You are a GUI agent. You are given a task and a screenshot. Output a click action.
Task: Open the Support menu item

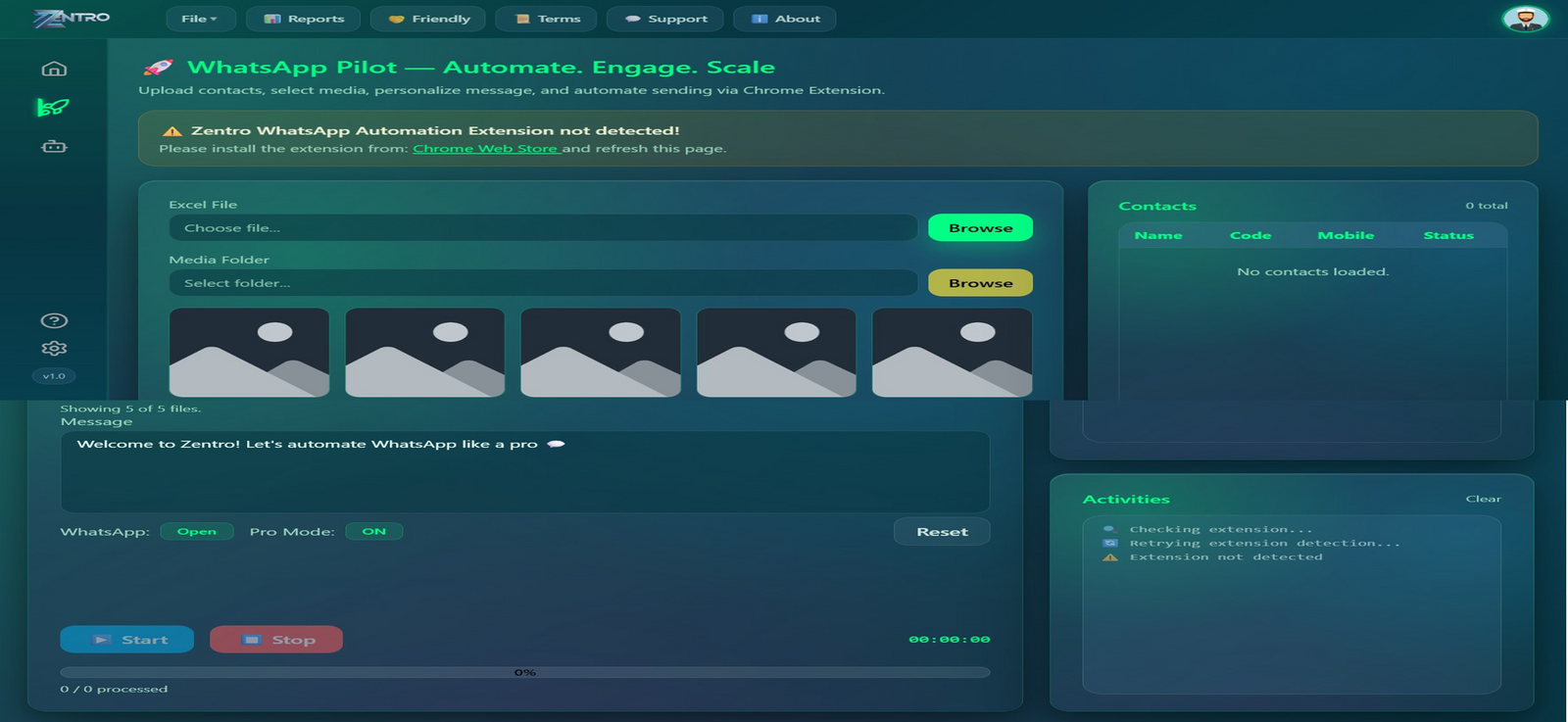coord(665,19)
